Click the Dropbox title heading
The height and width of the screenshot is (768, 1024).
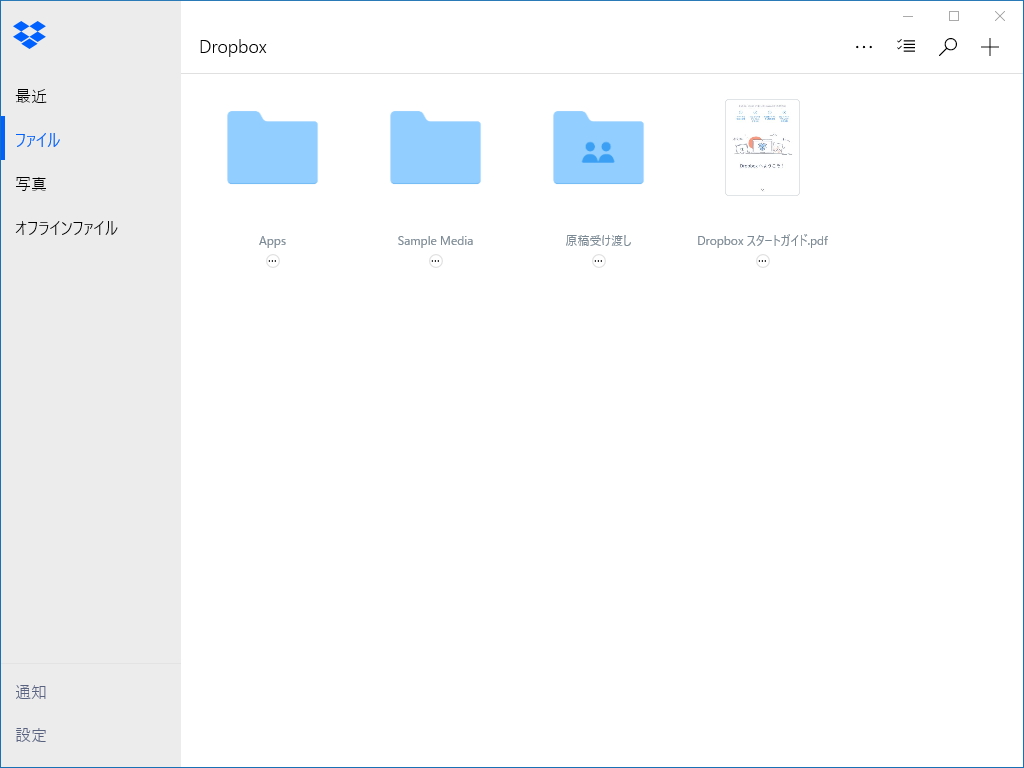point(232,46)
